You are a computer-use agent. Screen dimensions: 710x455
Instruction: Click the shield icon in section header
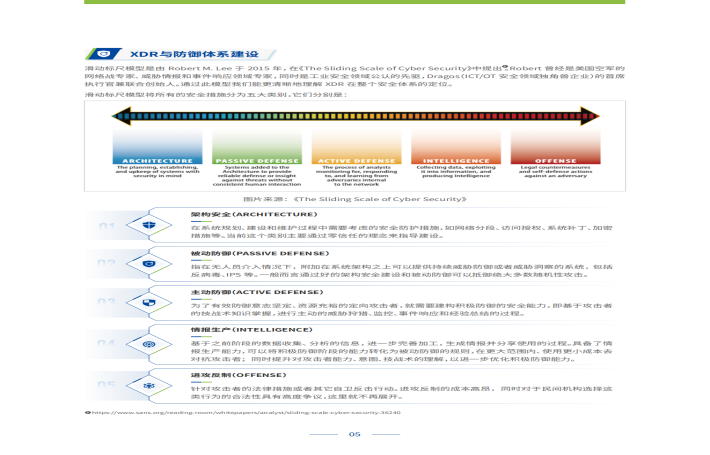coord(104,54)
